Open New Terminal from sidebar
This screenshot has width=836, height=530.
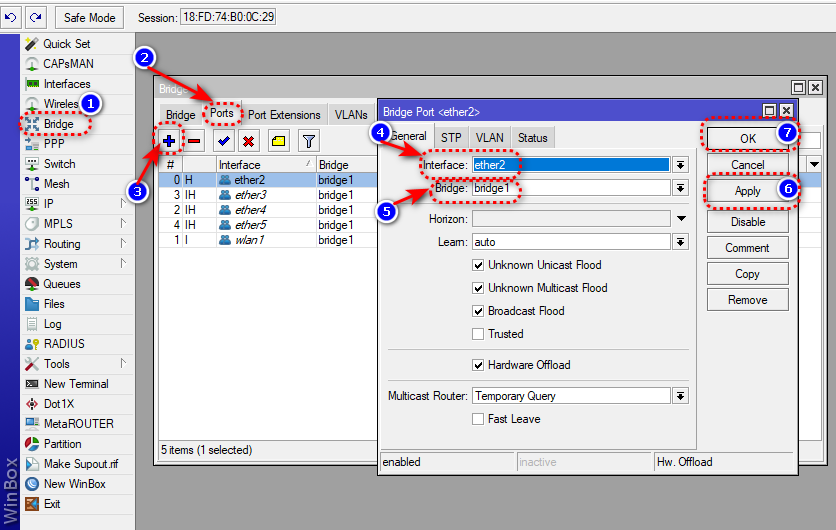tap(76, 384)
